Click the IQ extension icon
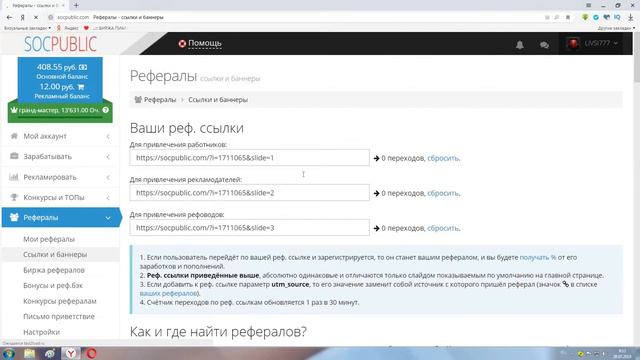The height and width of the screenshot is (360, 640). [617, 17]
